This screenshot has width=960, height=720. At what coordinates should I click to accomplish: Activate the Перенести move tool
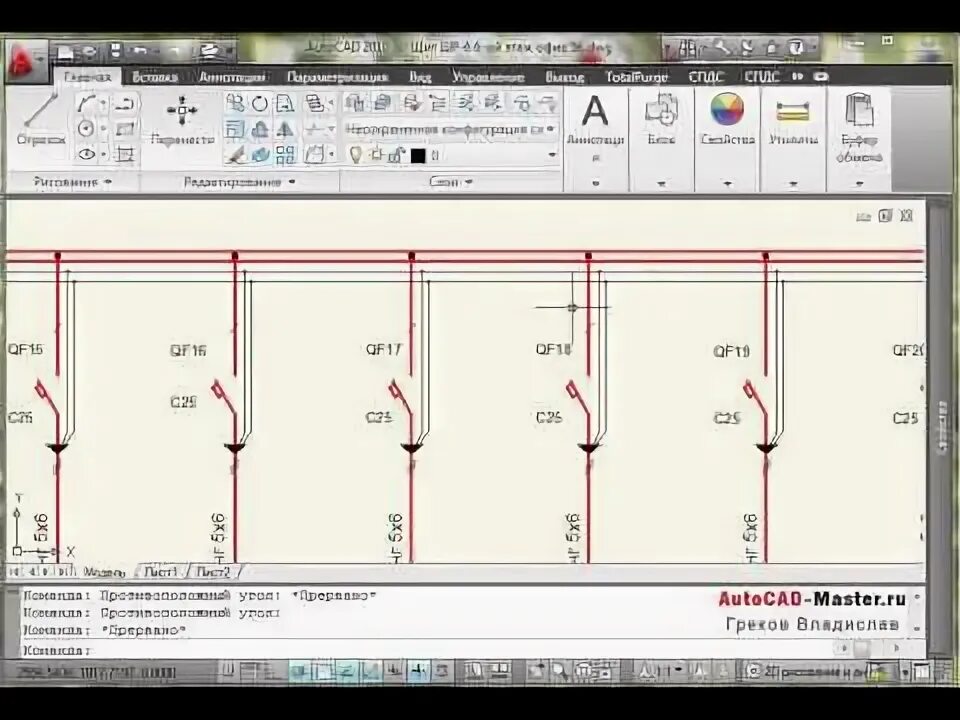tap(182, 119)
